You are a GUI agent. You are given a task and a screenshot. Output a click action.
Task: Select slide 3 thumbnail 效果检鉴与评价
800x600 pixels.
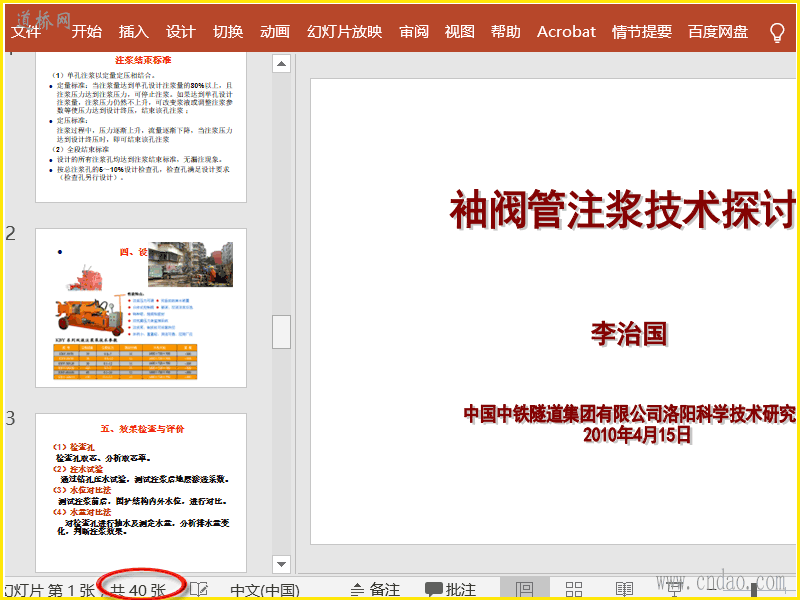[x=141, y=493]
